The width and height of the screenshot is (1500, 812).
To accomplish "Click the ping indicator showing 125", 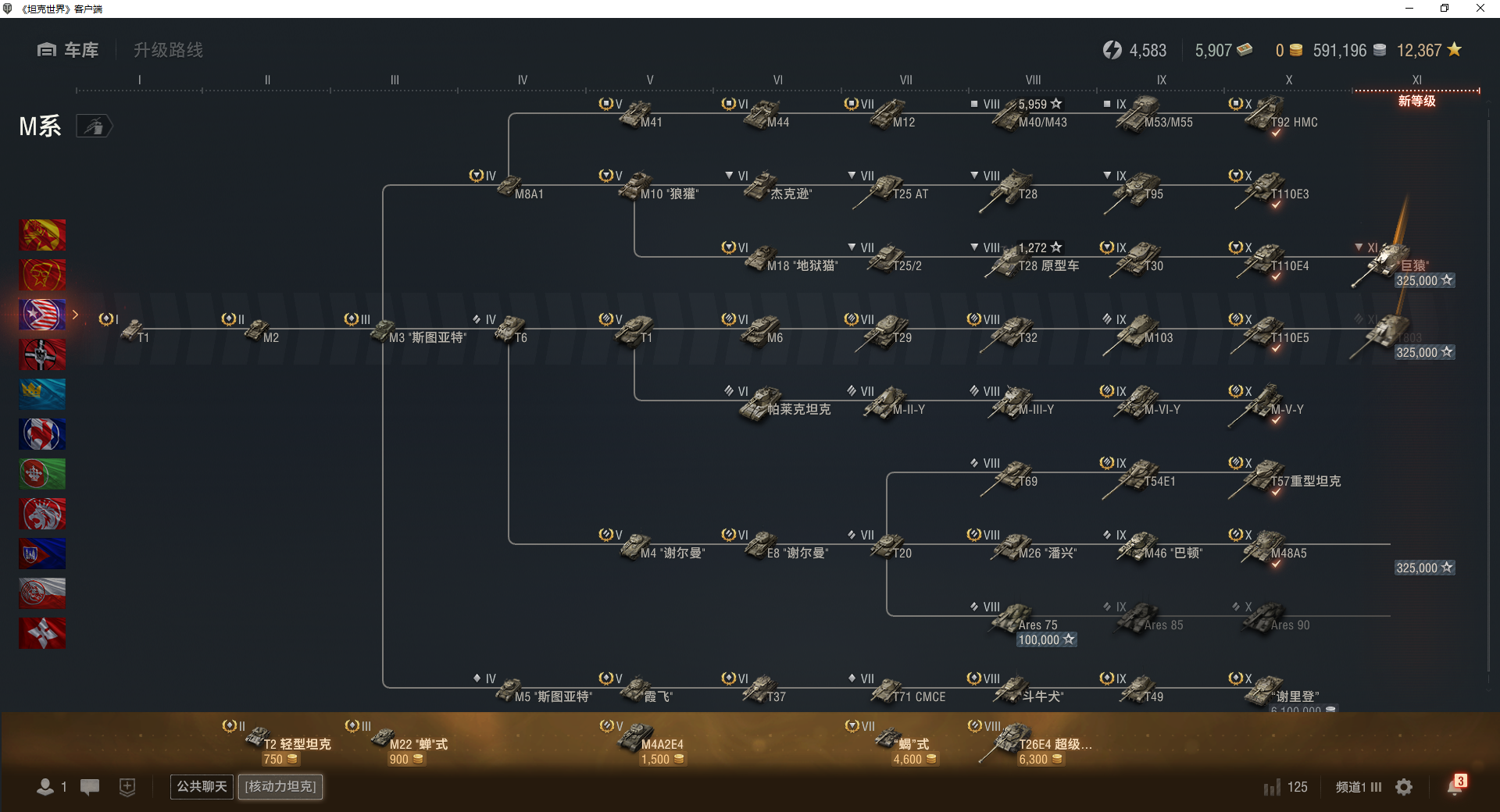I will coord(1285,787).
